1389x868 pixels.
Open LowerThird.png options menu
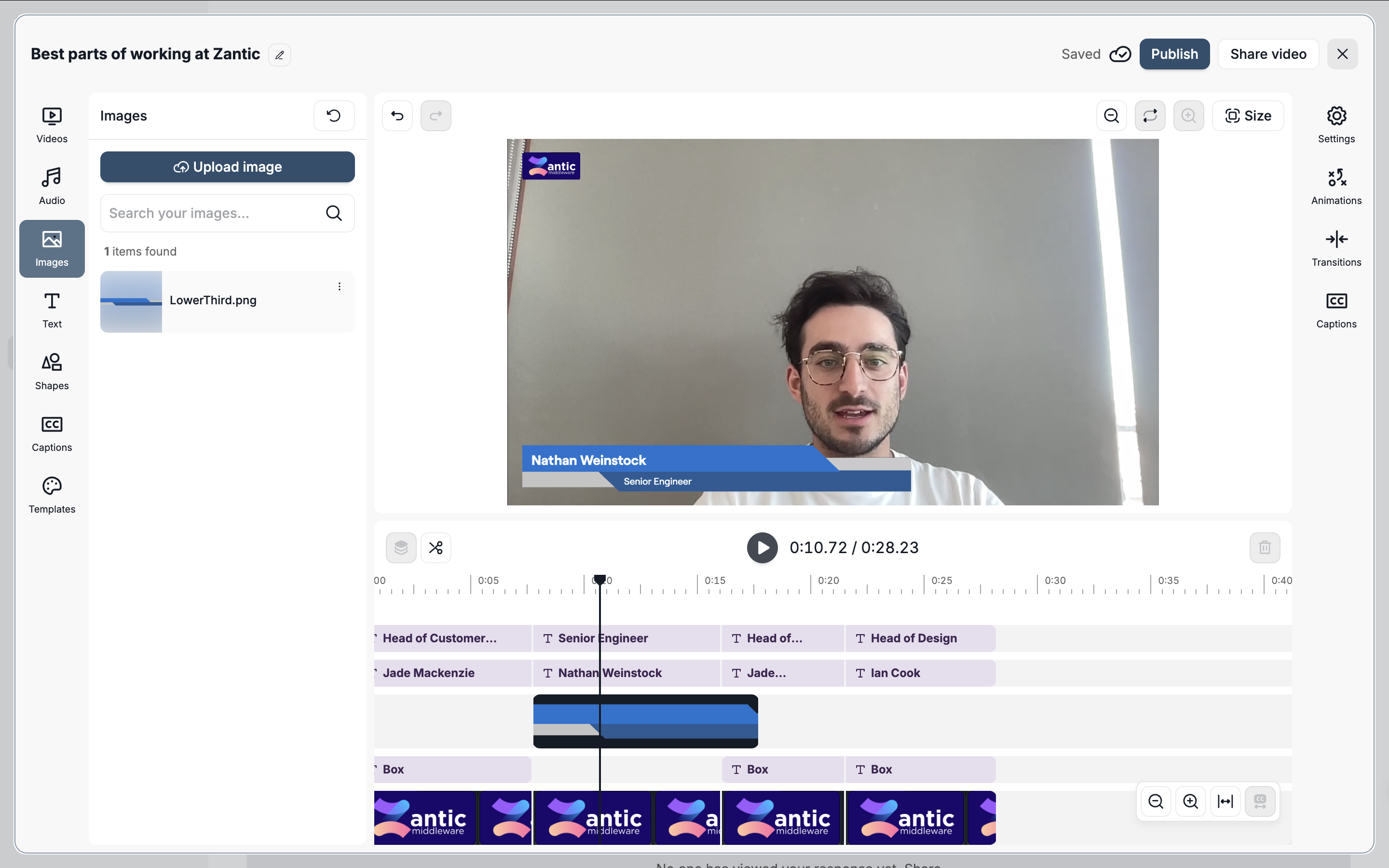click(x=339, y=286)
